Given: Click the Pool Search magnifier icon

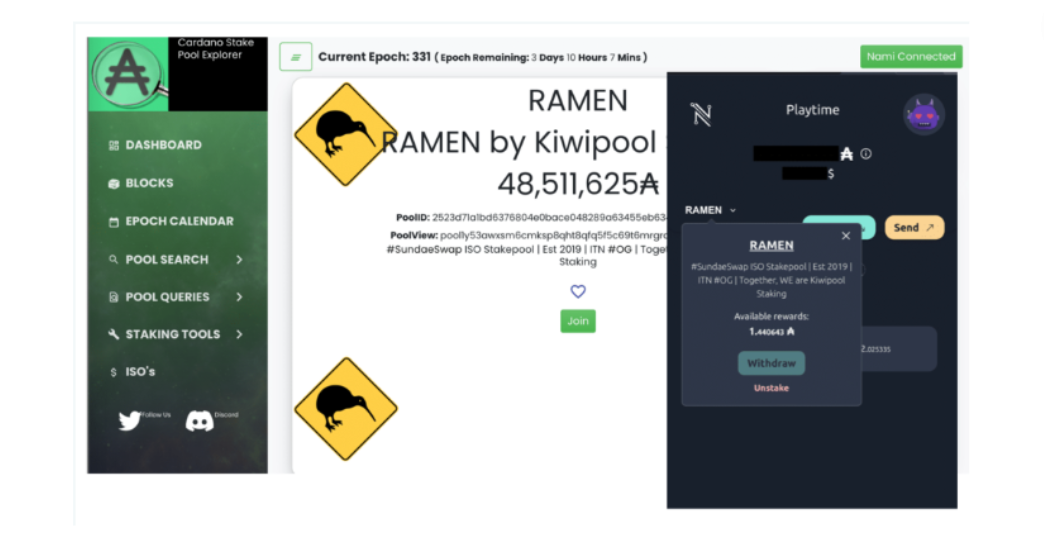Looking at the screenshot, I should 114,260.
